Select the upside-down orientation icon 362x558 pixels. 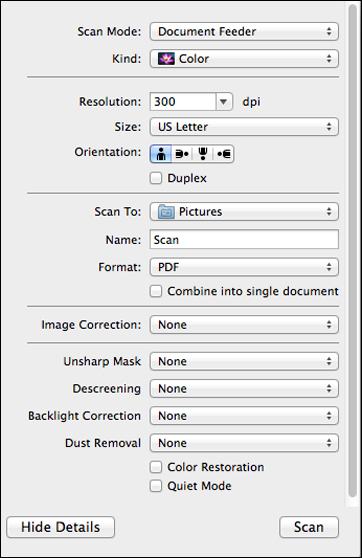tap(203, 154)
